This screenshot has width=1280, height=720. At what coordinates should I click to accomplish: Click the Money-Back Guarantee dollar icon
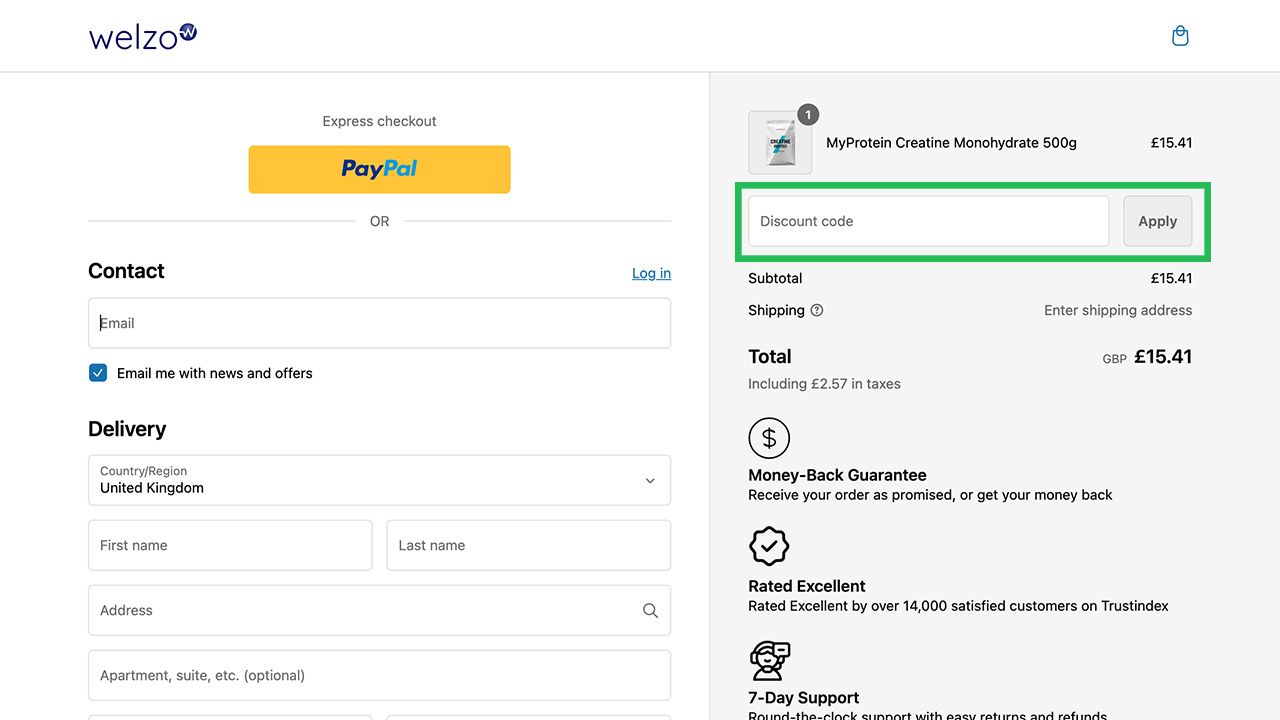[x=769, y=438]
